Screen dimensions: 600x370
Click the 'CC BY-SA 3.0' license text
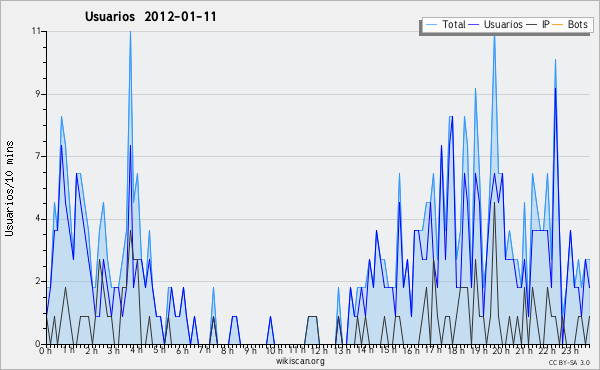tap(569, 362)
